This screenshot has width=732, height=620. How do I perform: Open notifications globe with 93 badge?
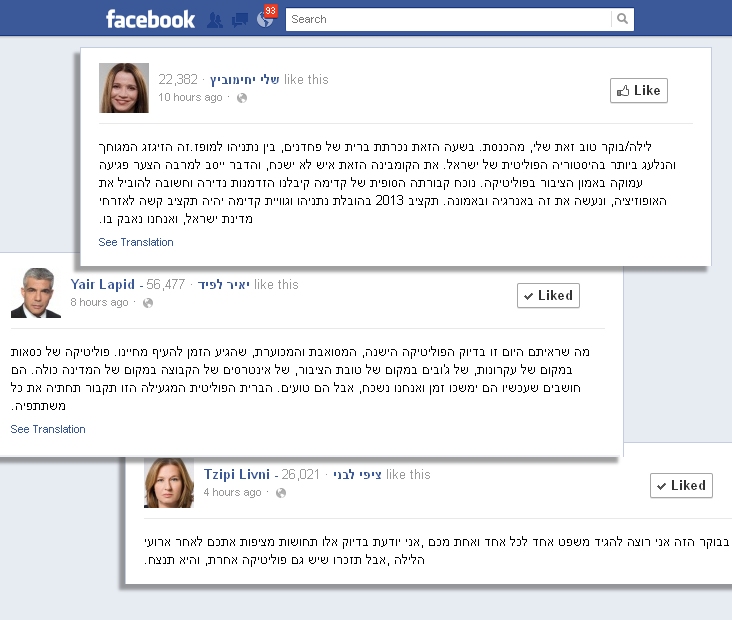(266, 18)
